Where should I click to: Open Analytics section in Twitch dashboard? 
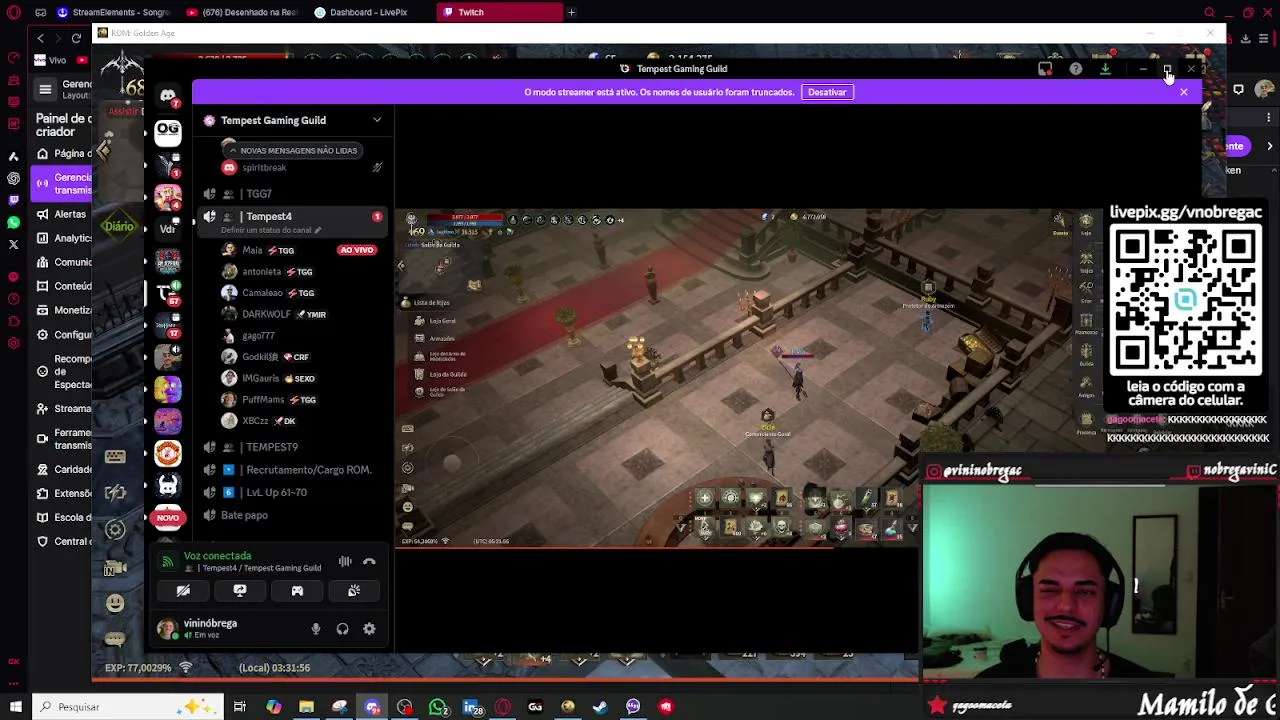[x=63, y=238]
